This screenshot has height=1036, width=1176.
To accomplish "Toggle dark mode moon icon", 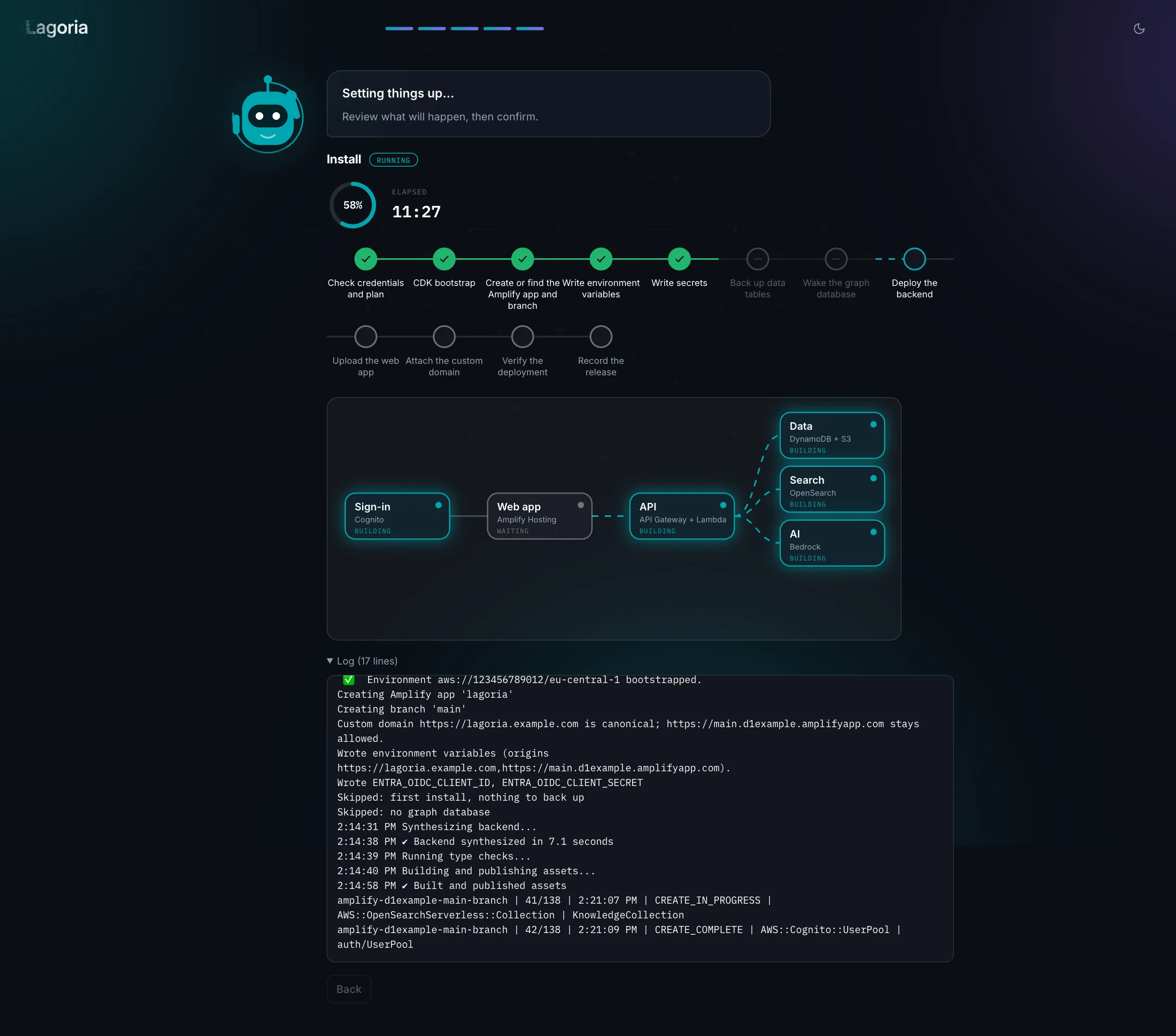I will 1138,28.
